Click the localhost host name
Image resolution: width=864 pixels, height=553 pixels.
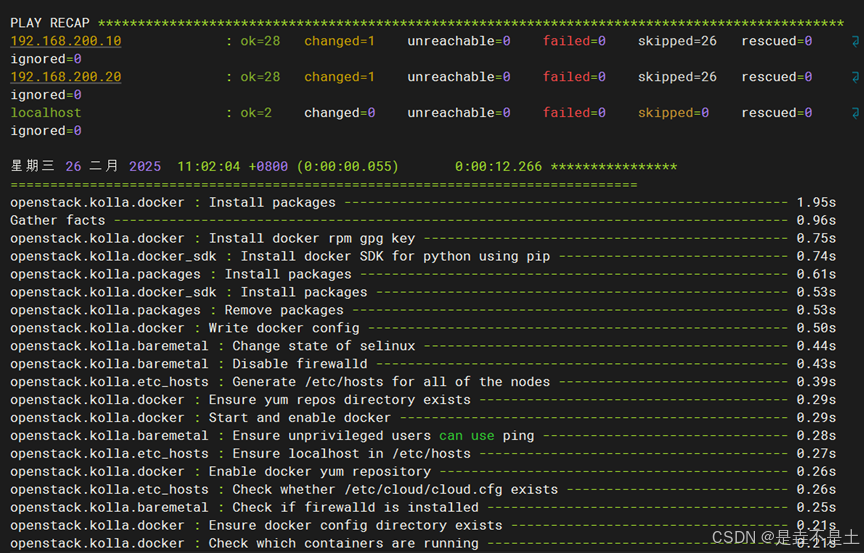[x=46, y=112]
